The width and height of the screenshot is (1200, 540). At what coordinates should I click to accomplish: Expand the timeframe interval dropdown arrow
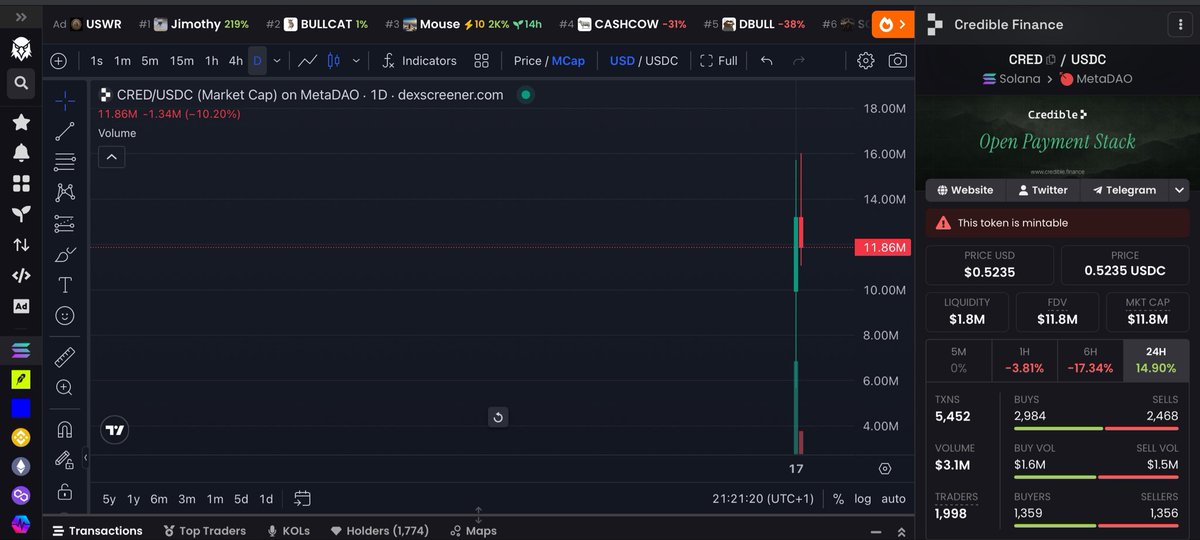(x=277, y=61)
